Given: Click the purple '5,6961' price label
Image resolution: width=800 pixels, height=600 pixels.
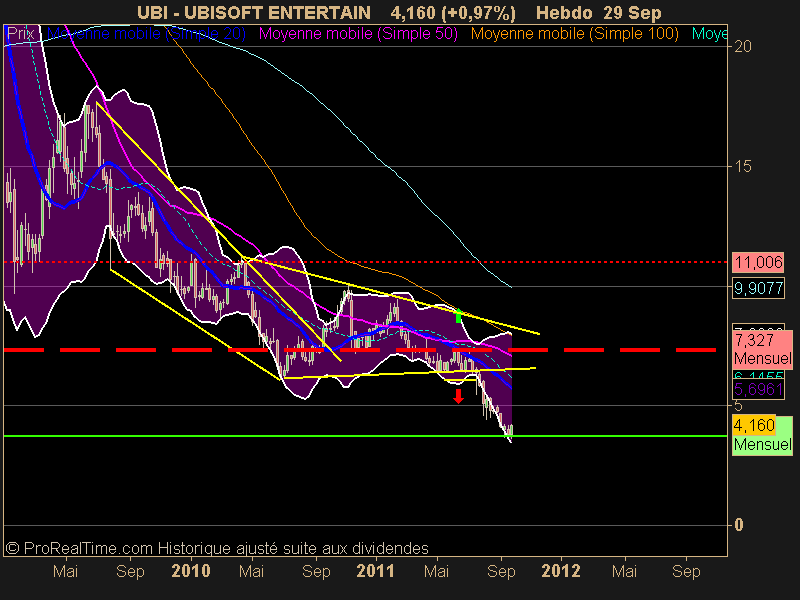Looking at the screenshot, I should point(758,390).
